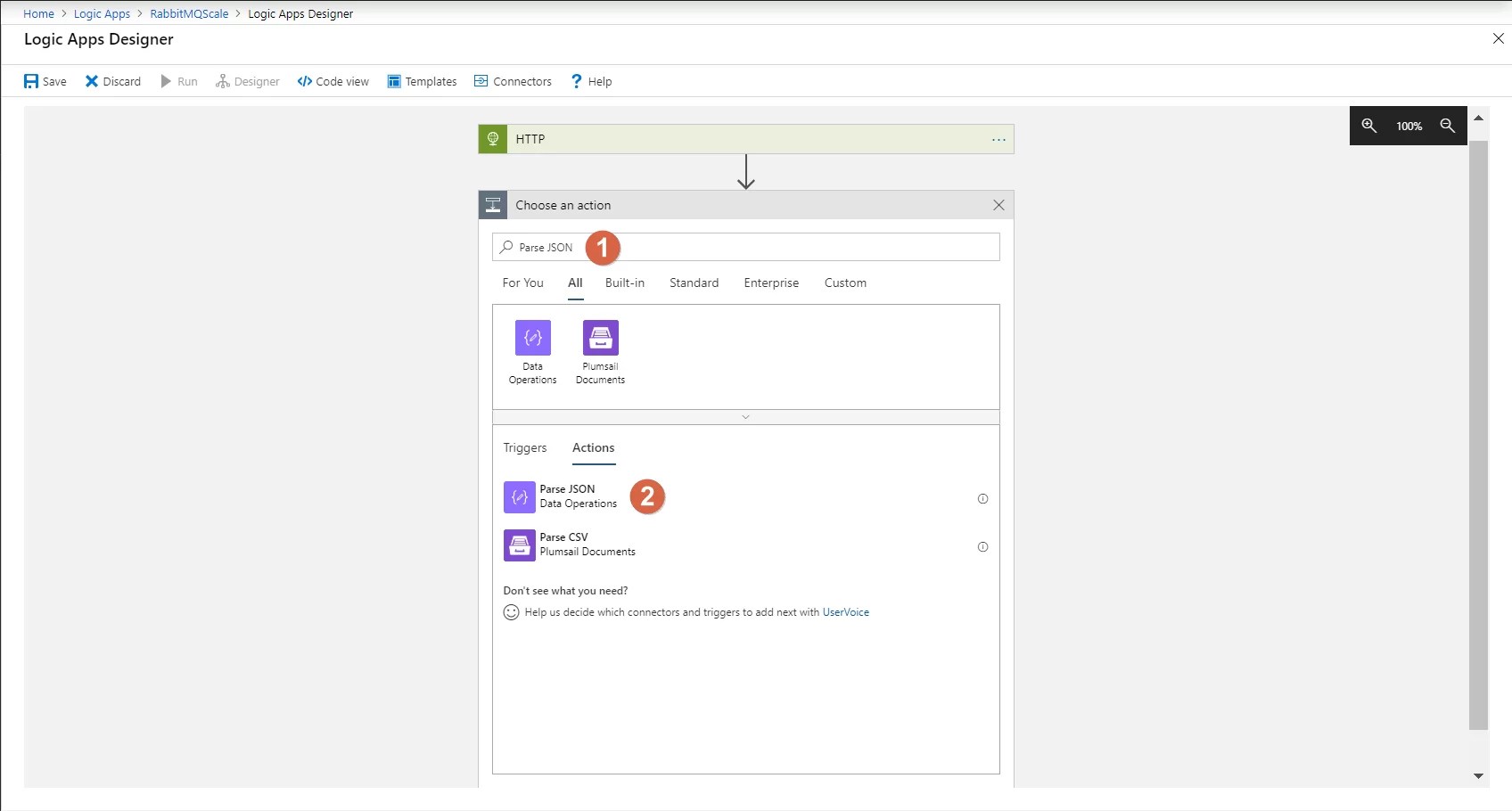Screen dimensions: 1512x811
Task: Click the Data Operations subtitle under Parse JSON
Action: point(579,504)
